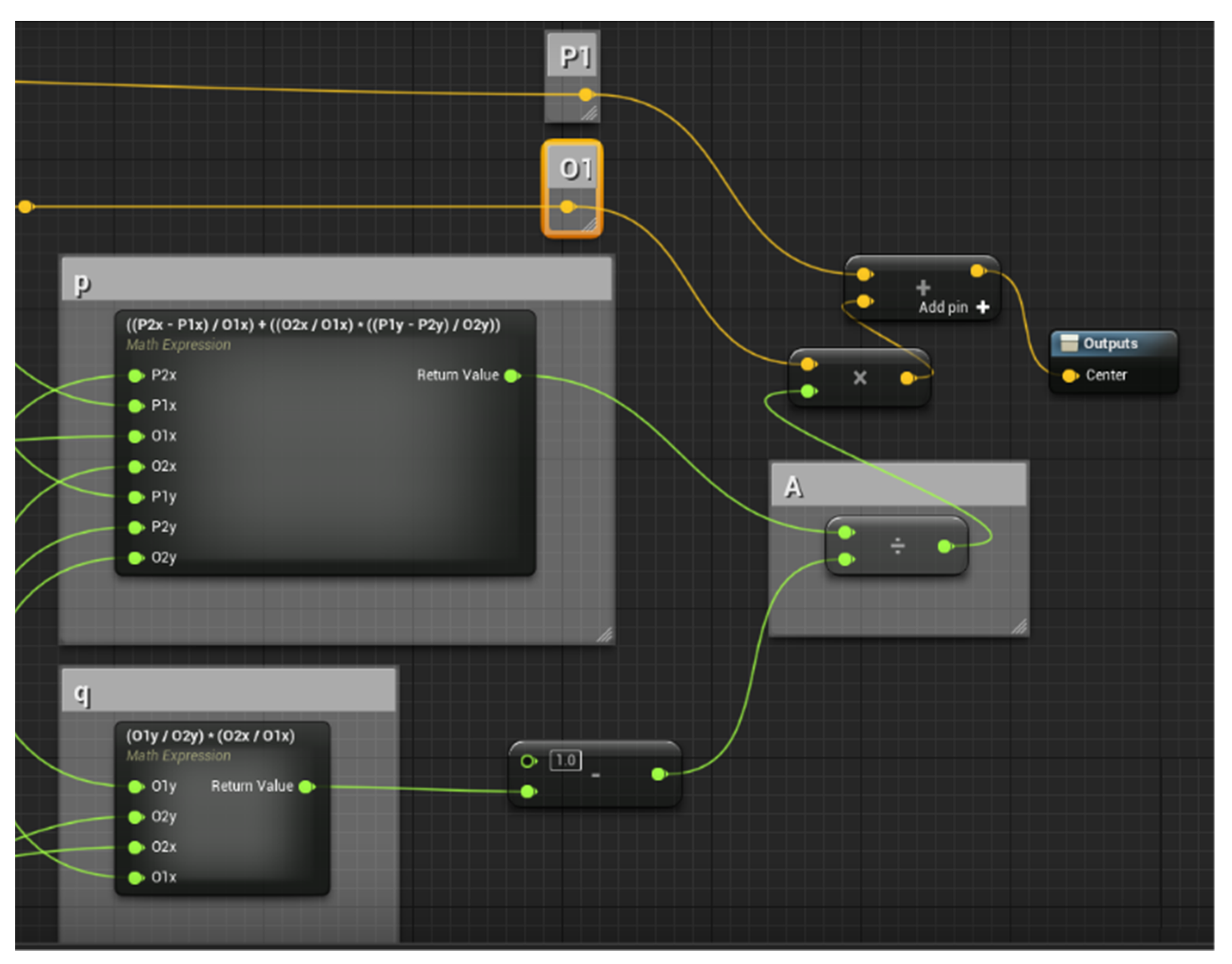Click the Add pin plus icon
The height and width of the screenshot is (964, 1232).
point(983,307)
